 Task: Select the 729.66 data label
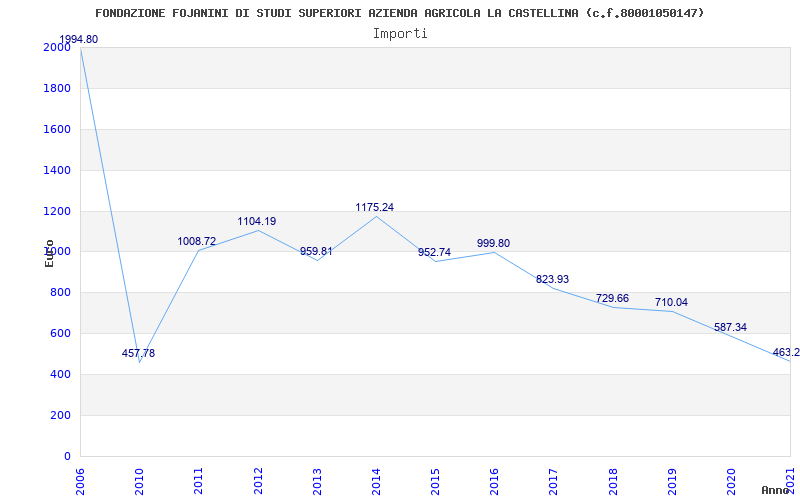coord(612,298)
